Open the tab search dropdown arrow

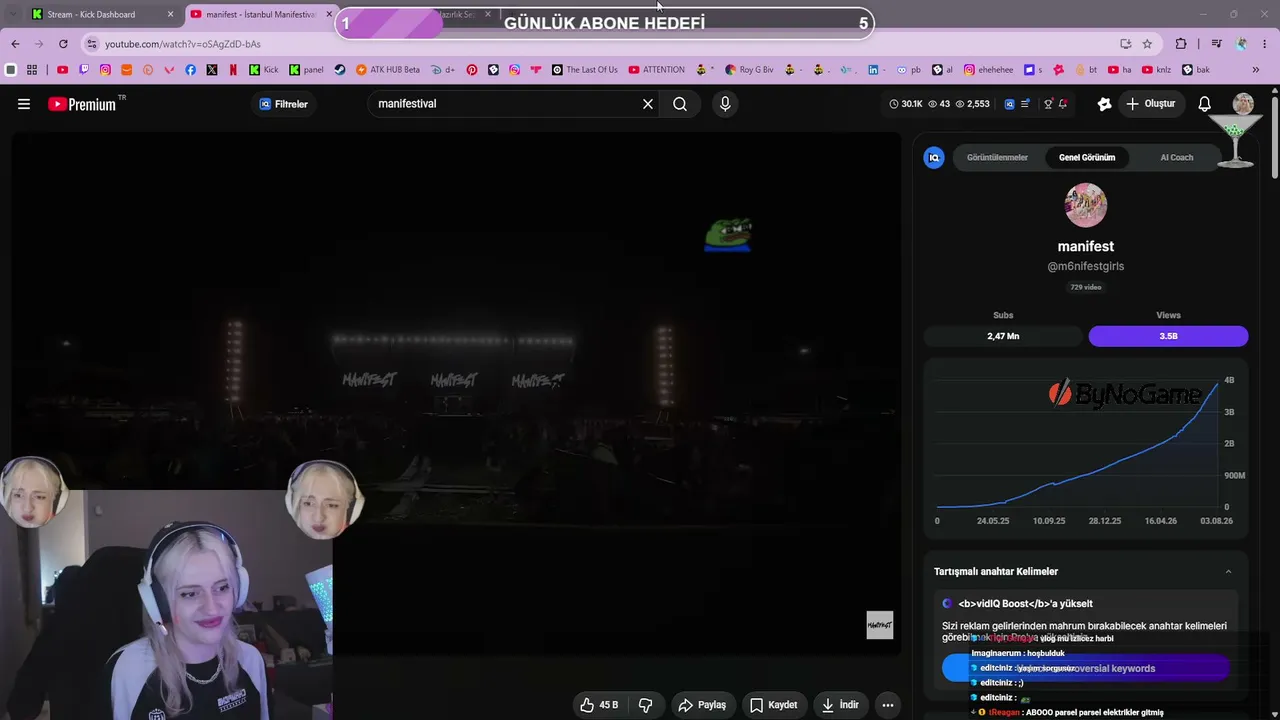[12, 14]
